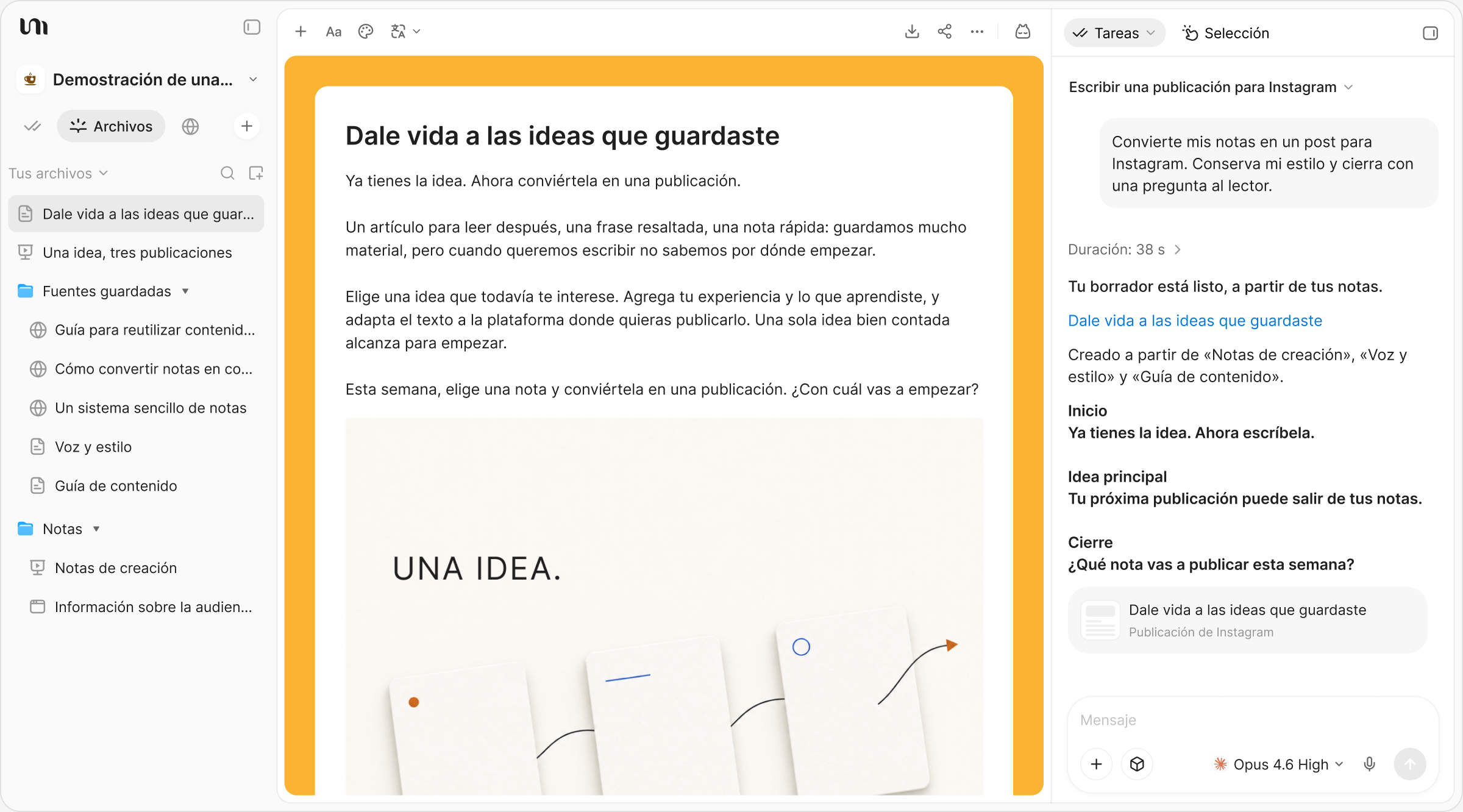Click paragraph Ya tienes la idea. Ahora conviértela
1463x812 pixels.
point(543,181)
